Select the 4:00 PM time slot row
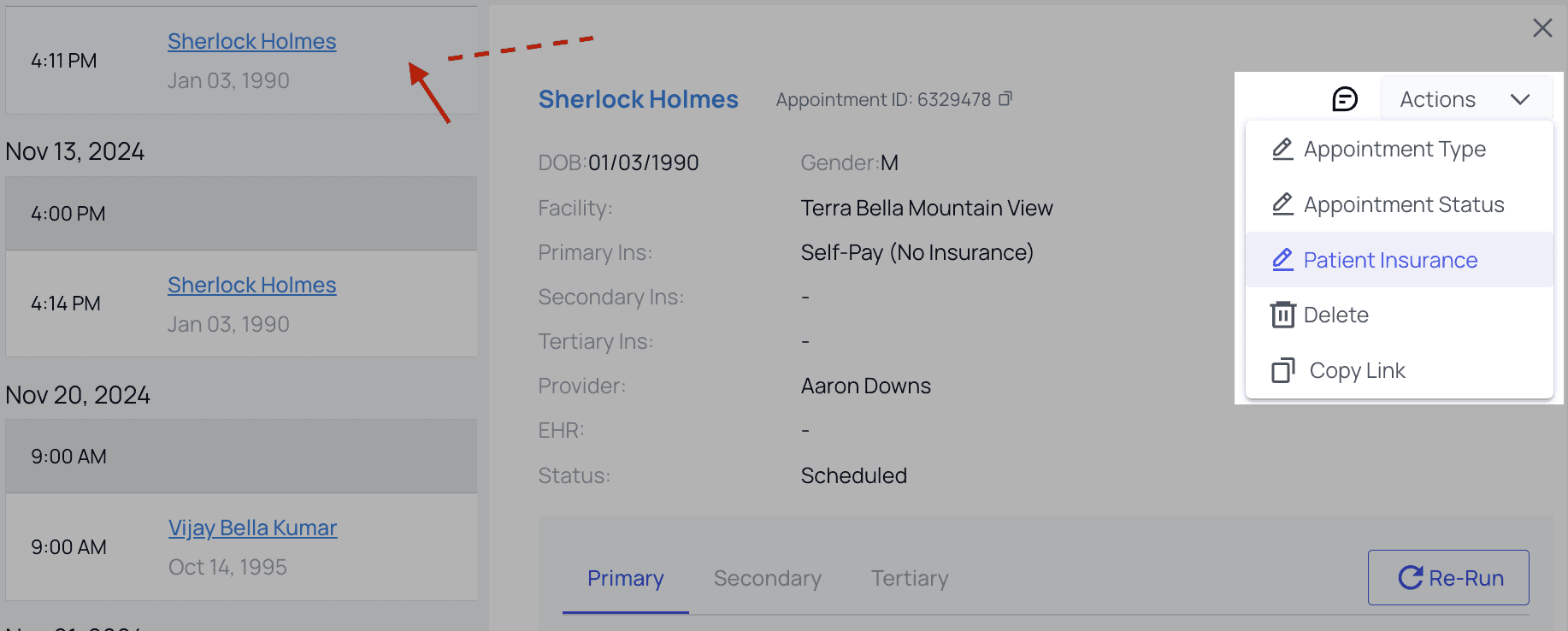 coord(241,214)
